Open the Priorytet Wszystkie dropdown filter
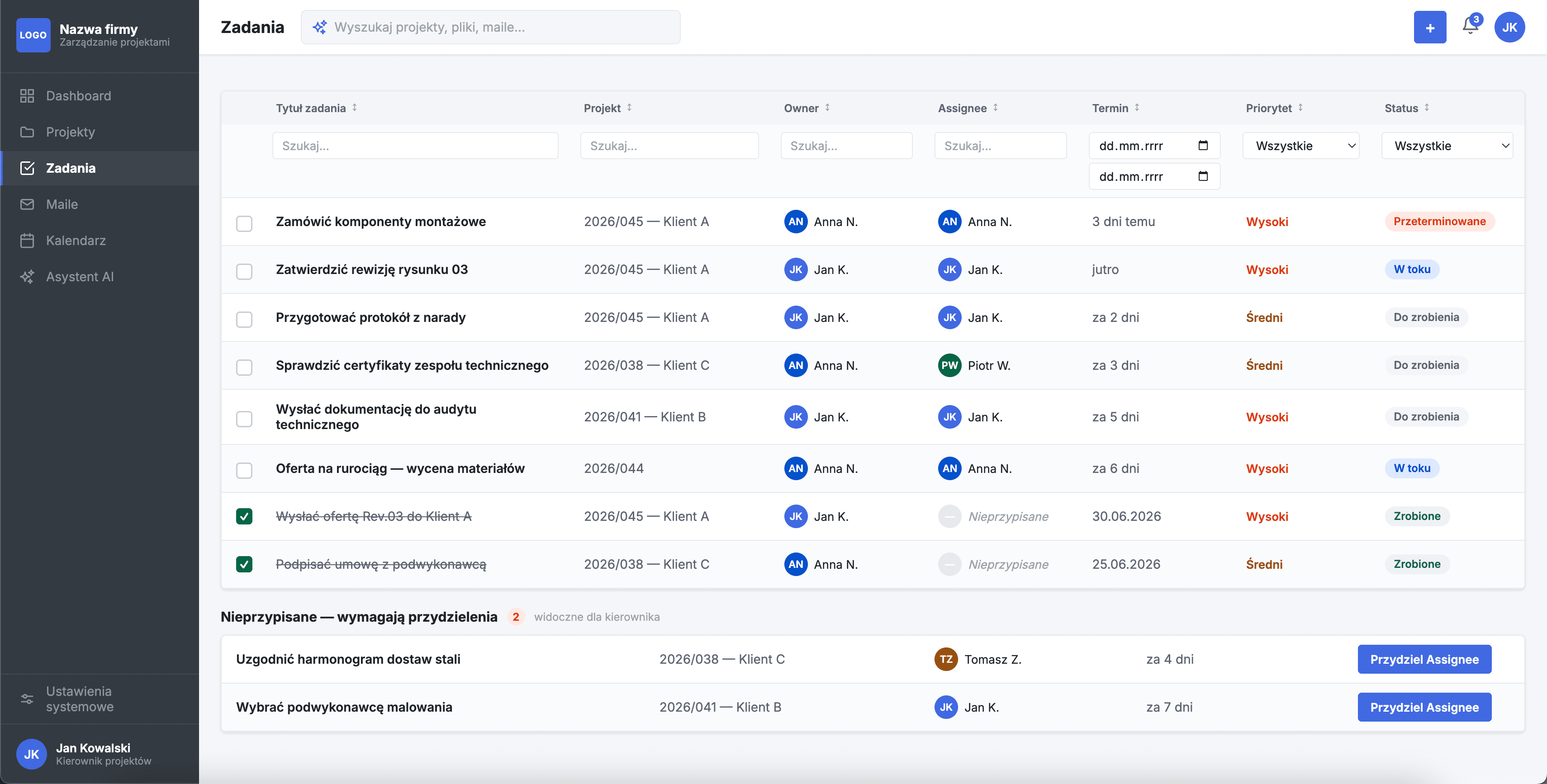This screenshot has height=784, width=1547. click(1301, 145)
